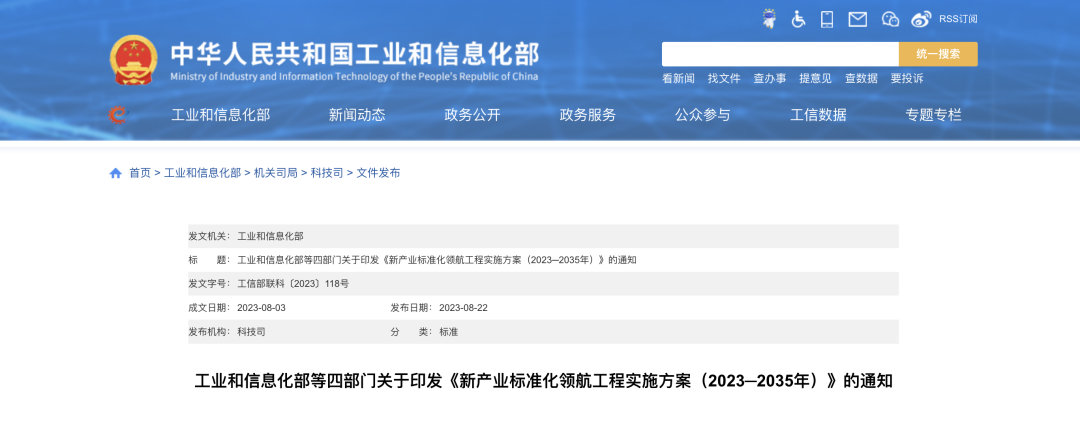Image resolution: width=1080 pixels, height=422 pixels.
Task: Select document number 工信部联科〔2023〕118号
Action: point(293,284)
